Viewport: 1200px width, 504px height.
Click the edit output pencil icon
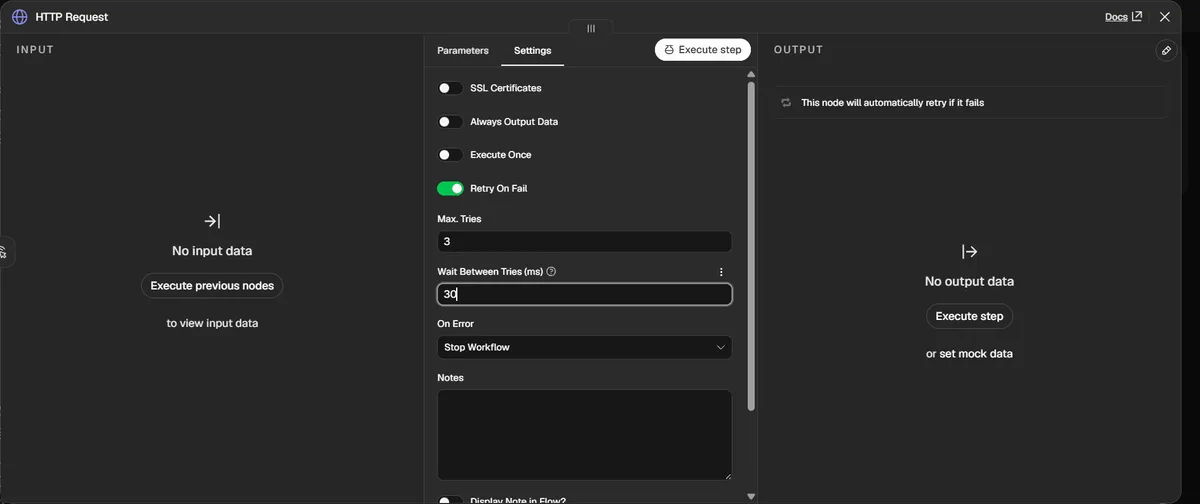1166,50
